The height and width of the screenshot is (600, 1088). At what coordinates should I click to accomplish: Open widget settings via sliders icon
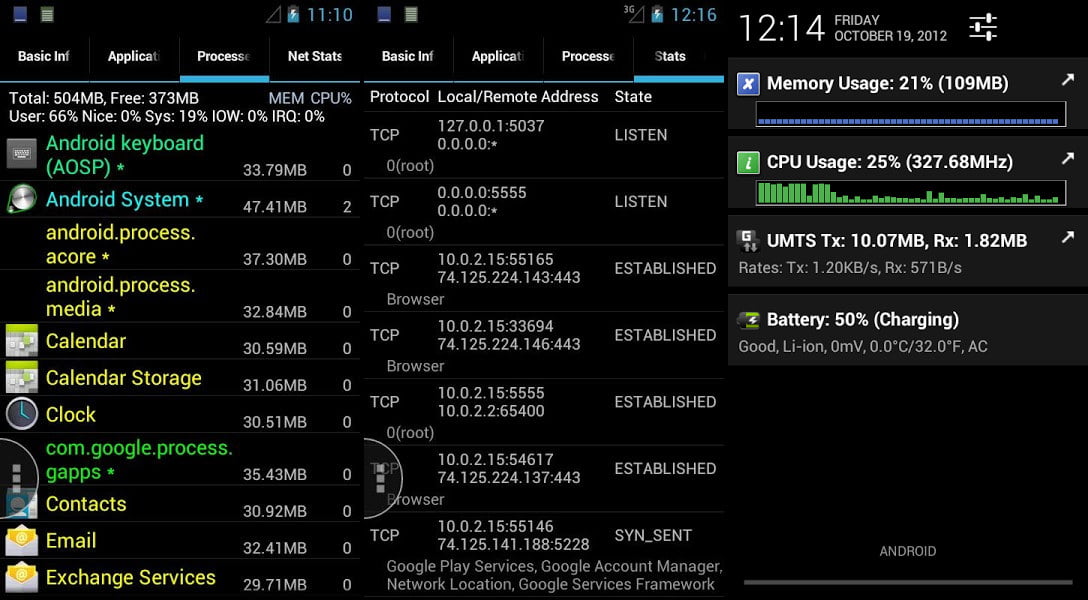[982, 27]
